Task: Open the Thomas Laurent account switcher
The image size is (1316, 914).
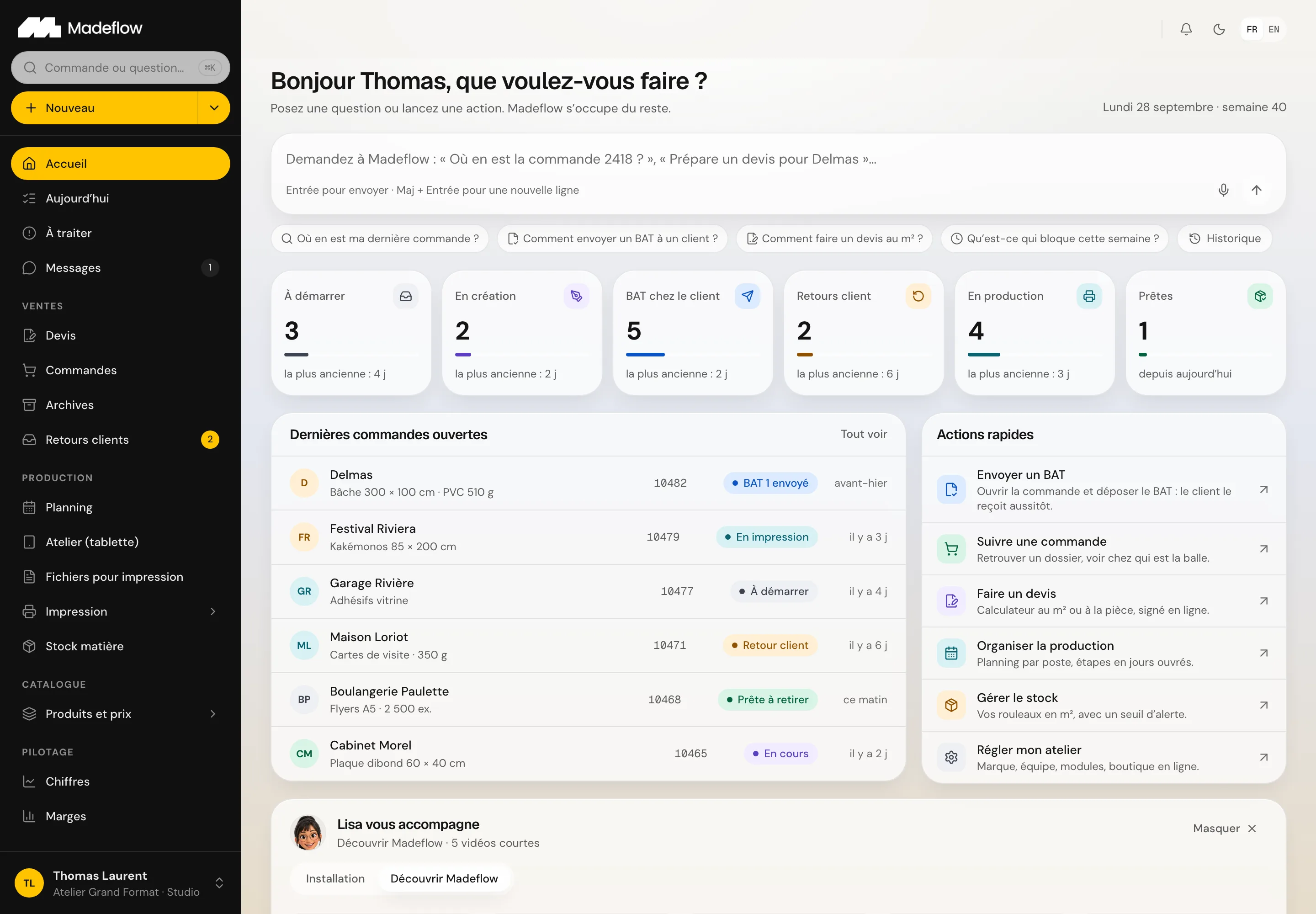Action: 120,883
